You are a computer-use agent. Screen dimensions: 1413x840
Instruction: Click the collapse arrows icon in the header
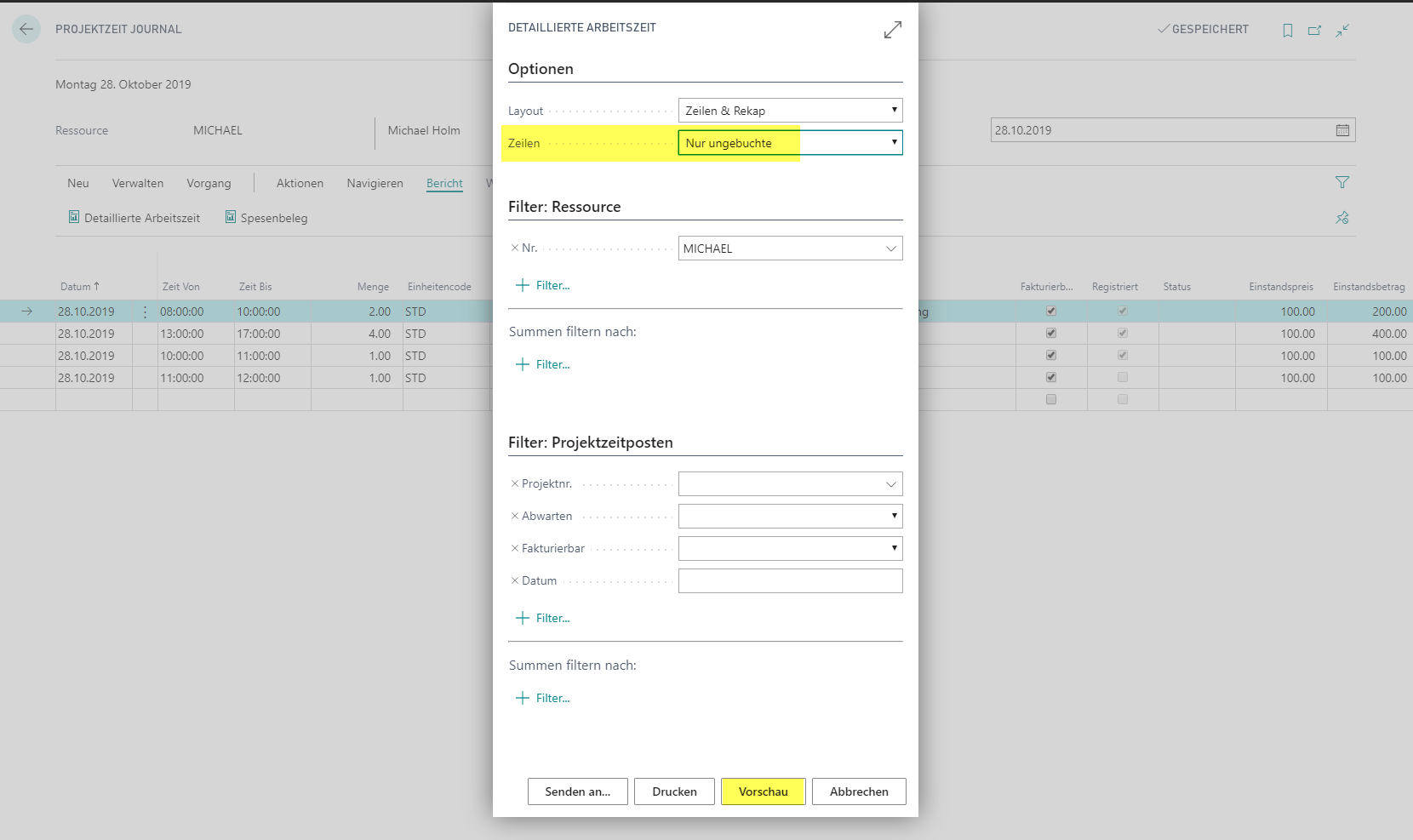[x=1342, y=30]
